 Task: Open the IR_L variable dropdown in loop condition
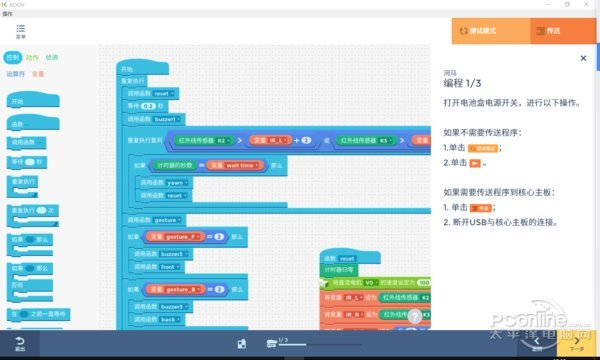(279, 140)
